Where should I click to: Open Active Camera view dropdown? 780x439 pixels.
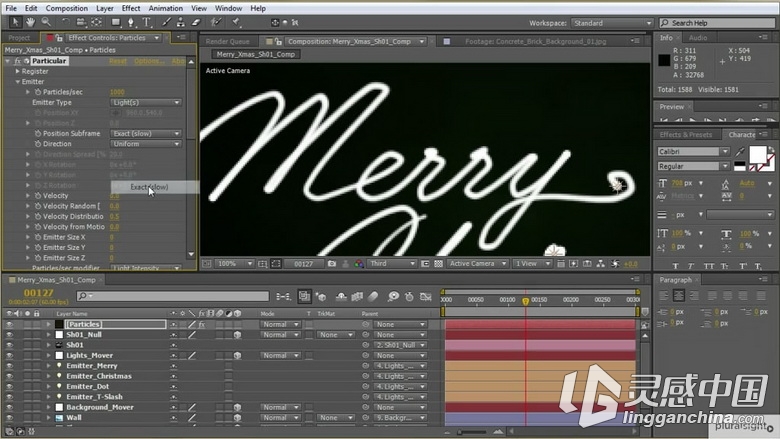point(477,263)
